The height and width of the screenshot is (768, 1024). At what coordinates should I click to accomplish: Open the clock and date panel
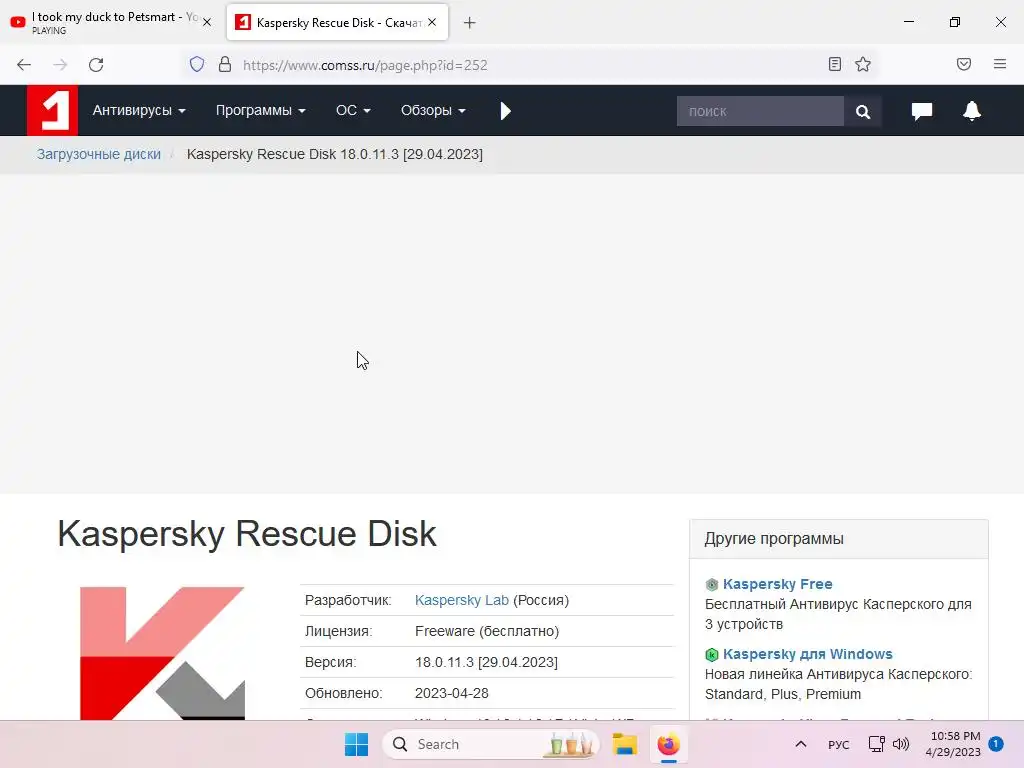(x=953, y=744)
